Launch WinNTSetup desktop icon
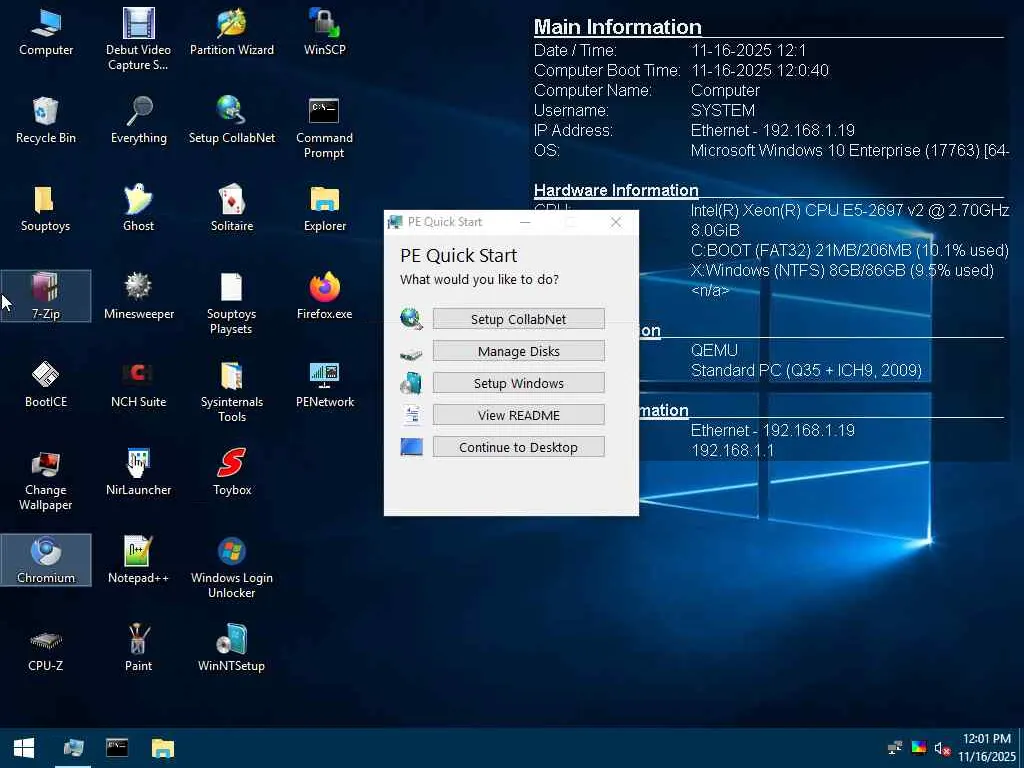Viewport: 1024px width, 768px height. pos(232,648)
